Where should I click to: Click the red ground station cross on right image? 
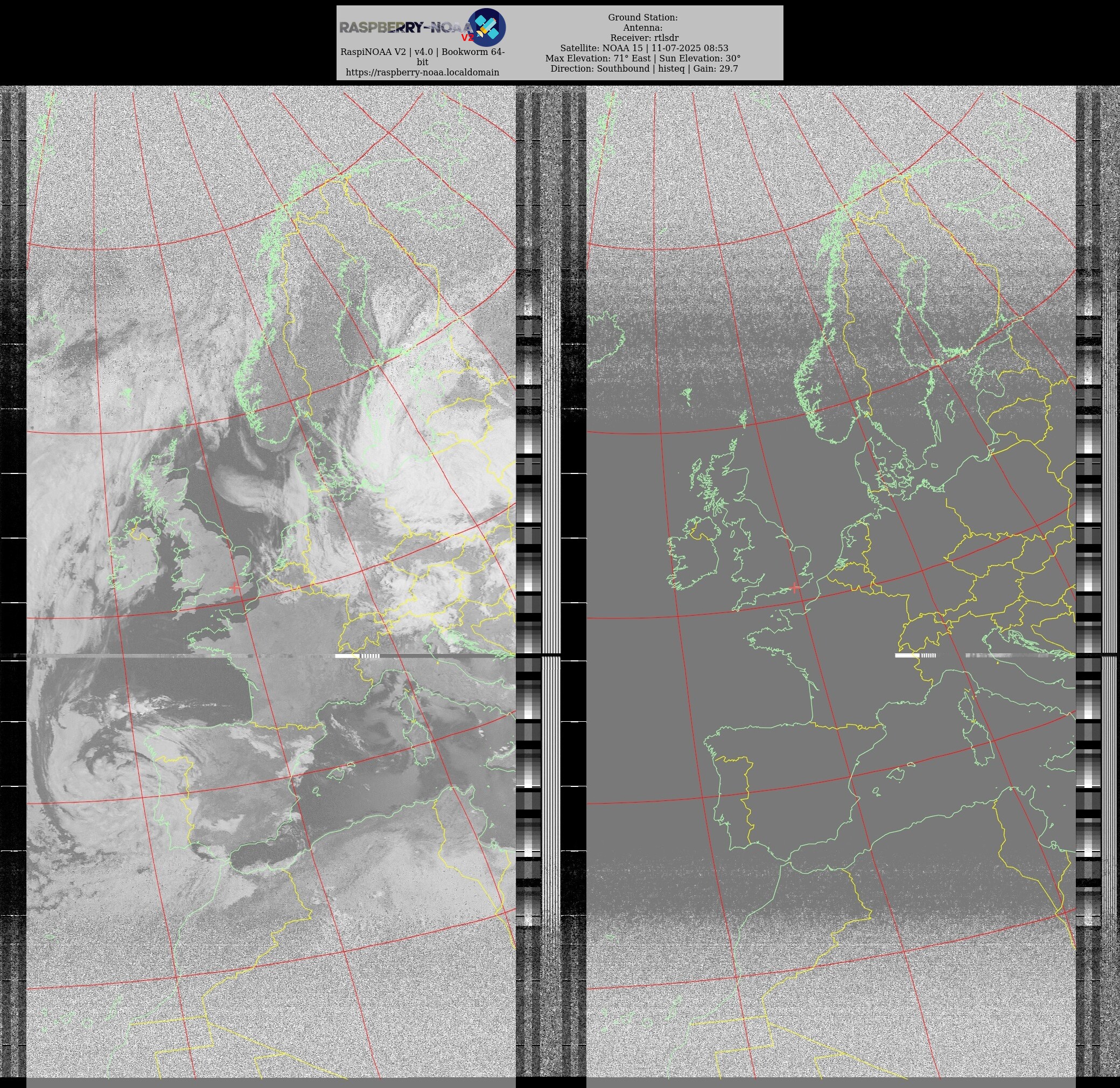coord(795,588)
